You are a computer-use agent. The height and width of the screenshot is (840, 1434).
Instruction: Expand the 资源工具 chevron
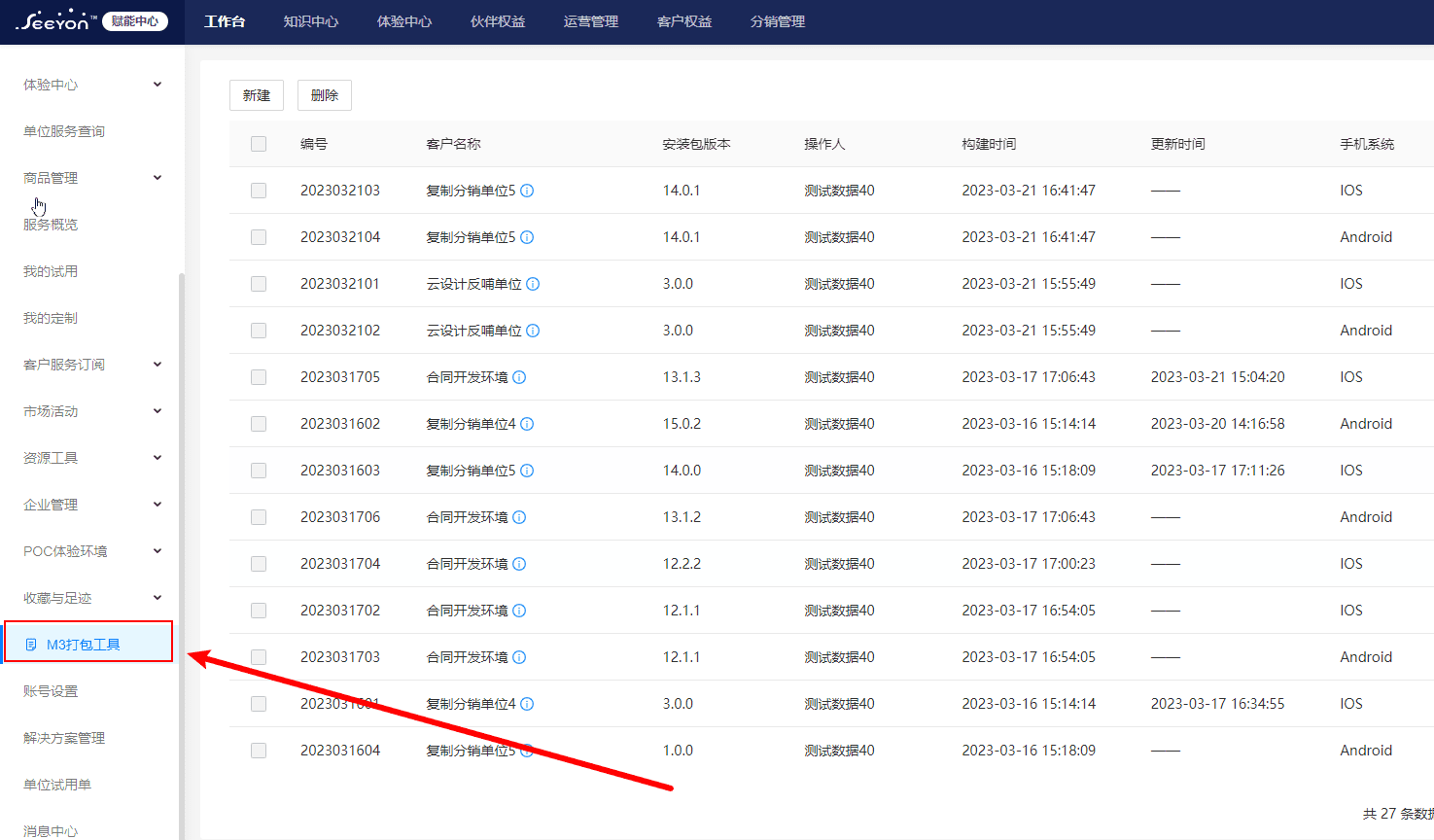pyautogui.click(x=157, y=458)
